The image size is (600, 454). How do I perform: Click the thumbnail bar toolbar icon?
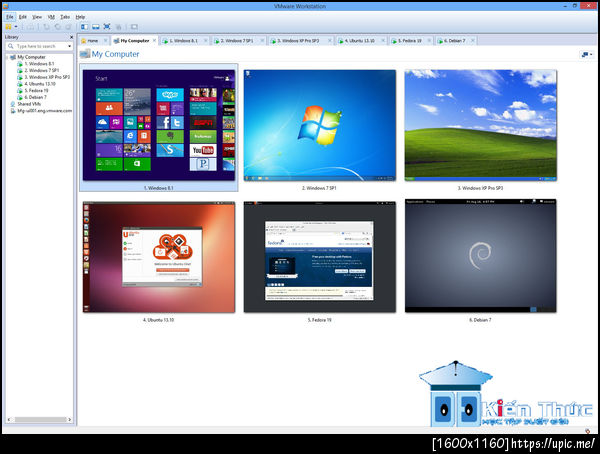(x=96, y=27)
